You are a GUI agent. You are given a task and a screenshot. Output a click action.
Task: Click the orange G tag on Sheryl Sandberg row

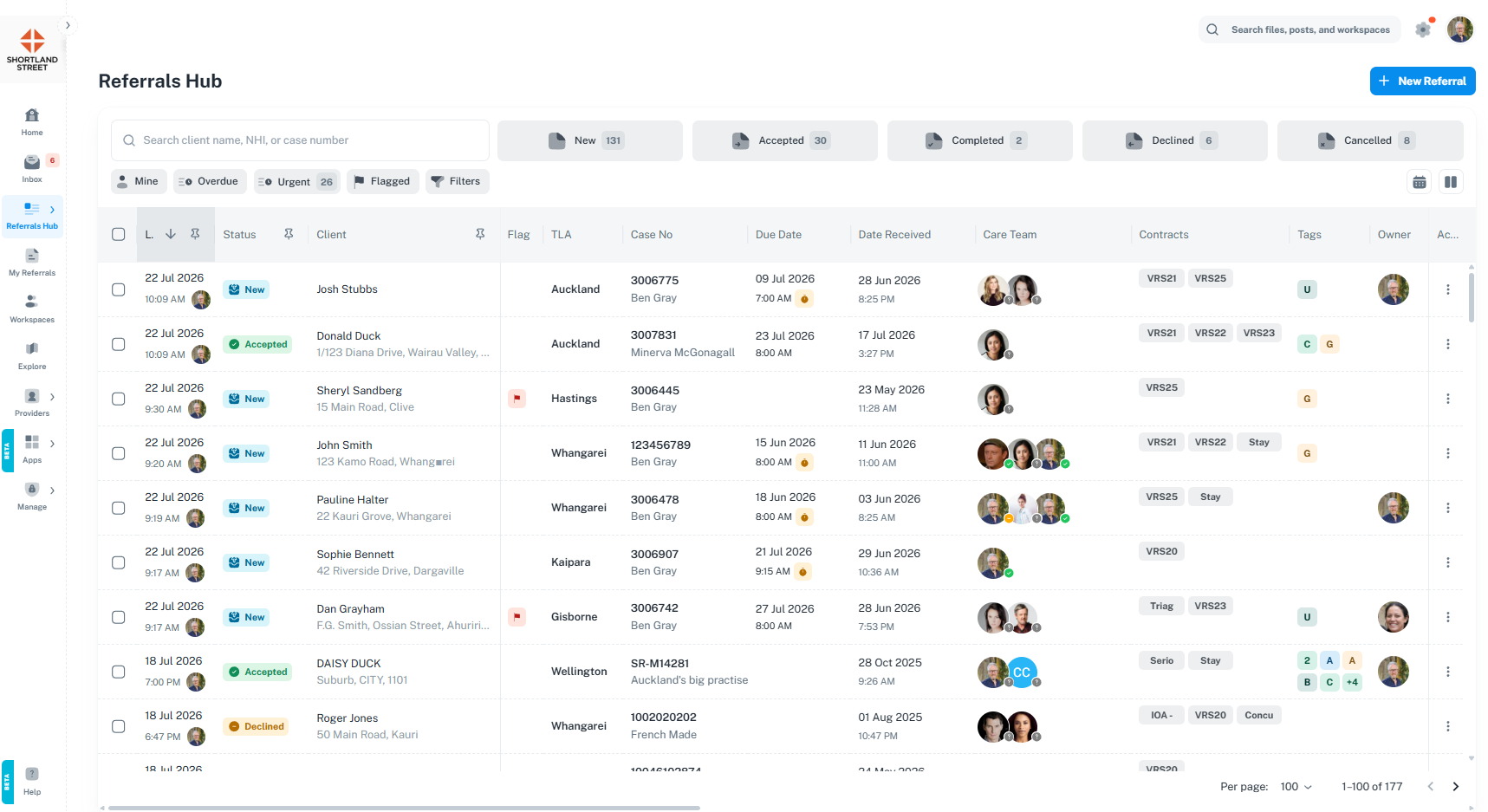(x=1307, y=399)
